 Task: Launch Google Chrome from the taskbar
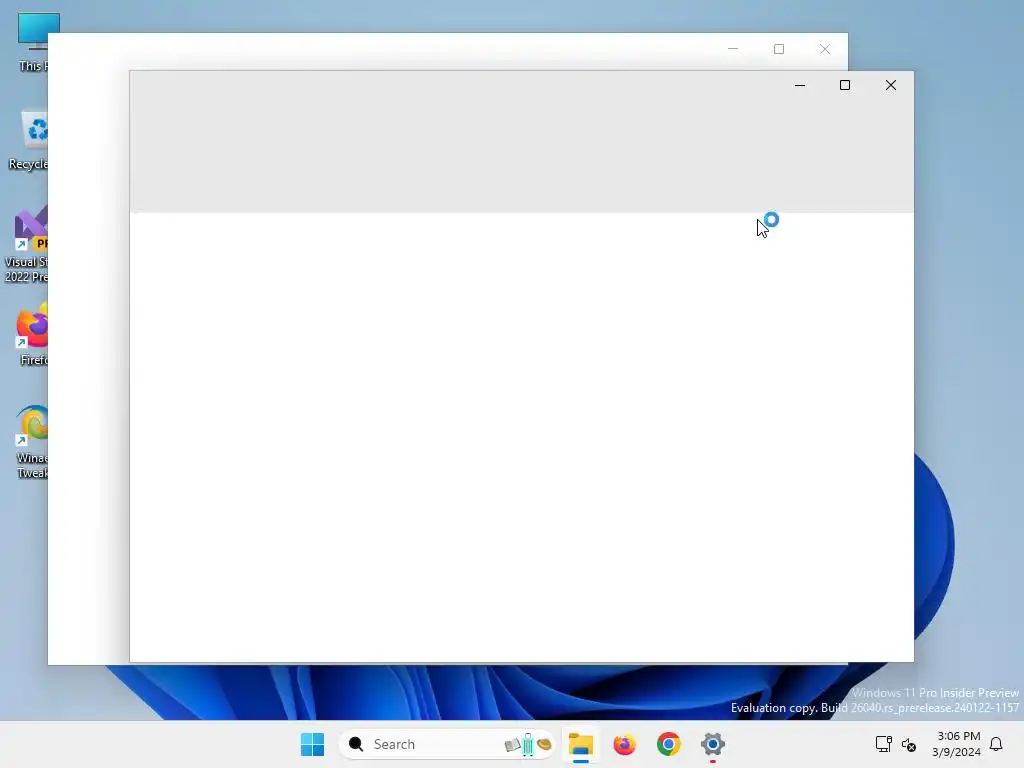click(x=668, y=744)
